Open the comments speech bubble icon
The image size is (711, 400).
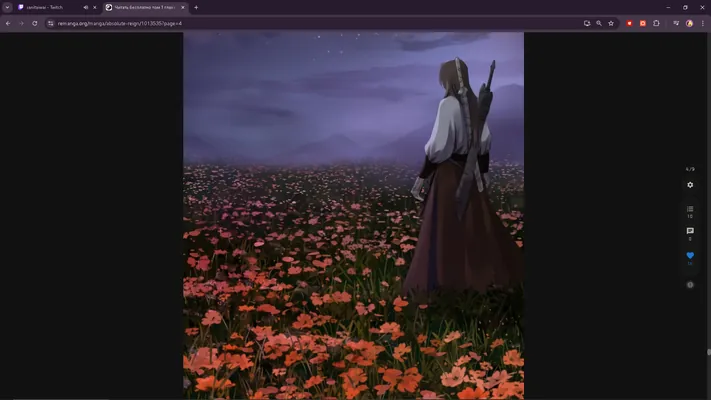coord(690,231)
